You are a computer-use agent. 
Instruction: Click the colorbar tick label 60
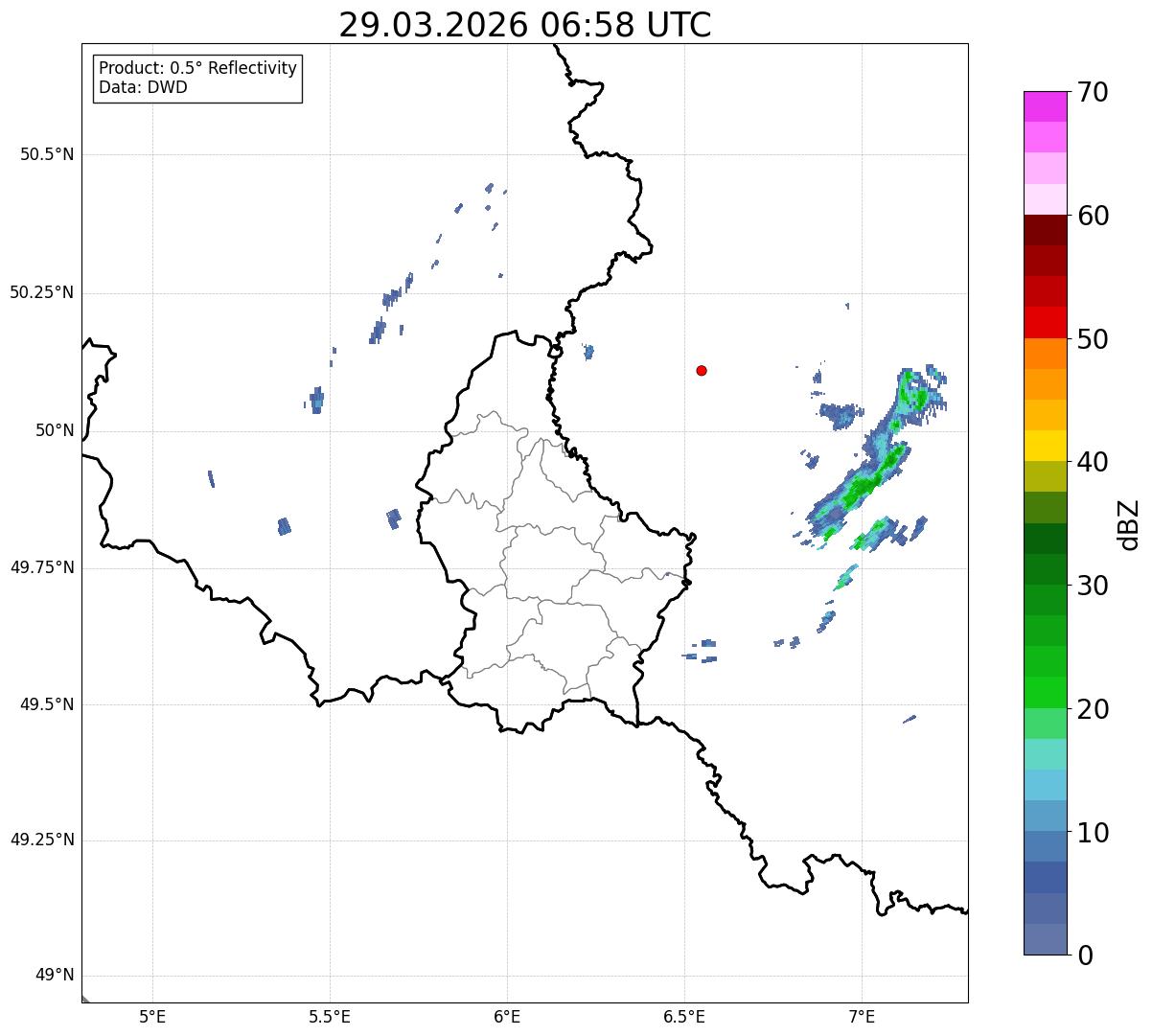1093,216
